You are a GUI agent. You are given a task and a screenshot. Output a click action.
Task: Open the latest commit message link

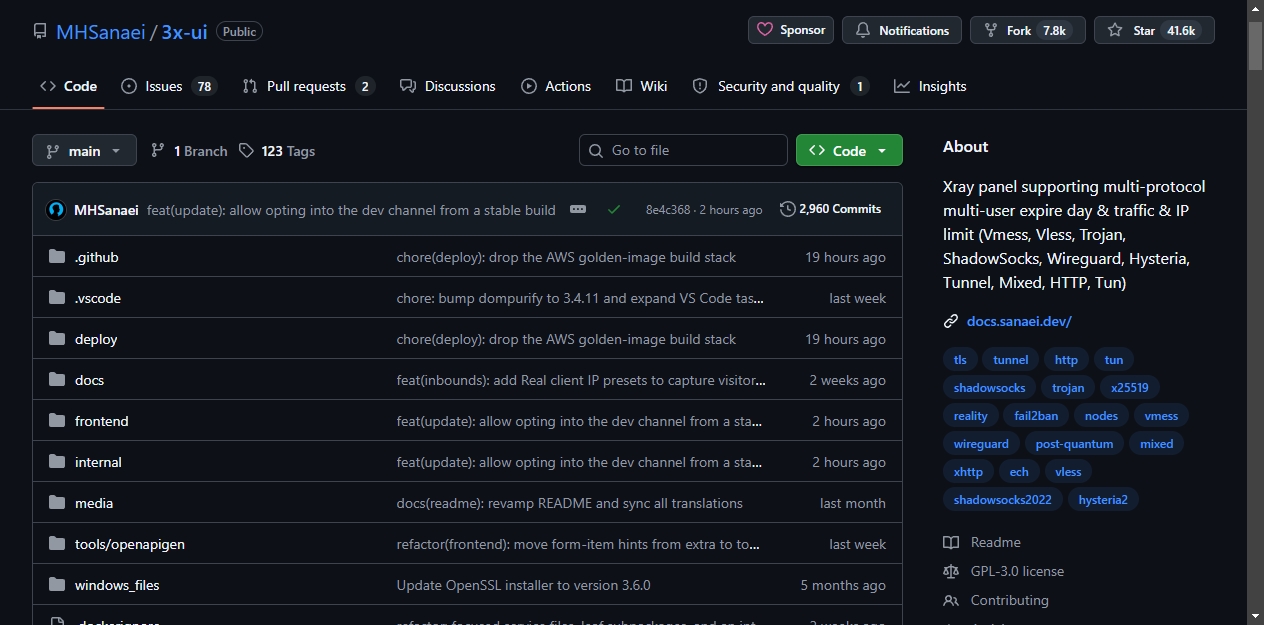[x=351, y=210]
